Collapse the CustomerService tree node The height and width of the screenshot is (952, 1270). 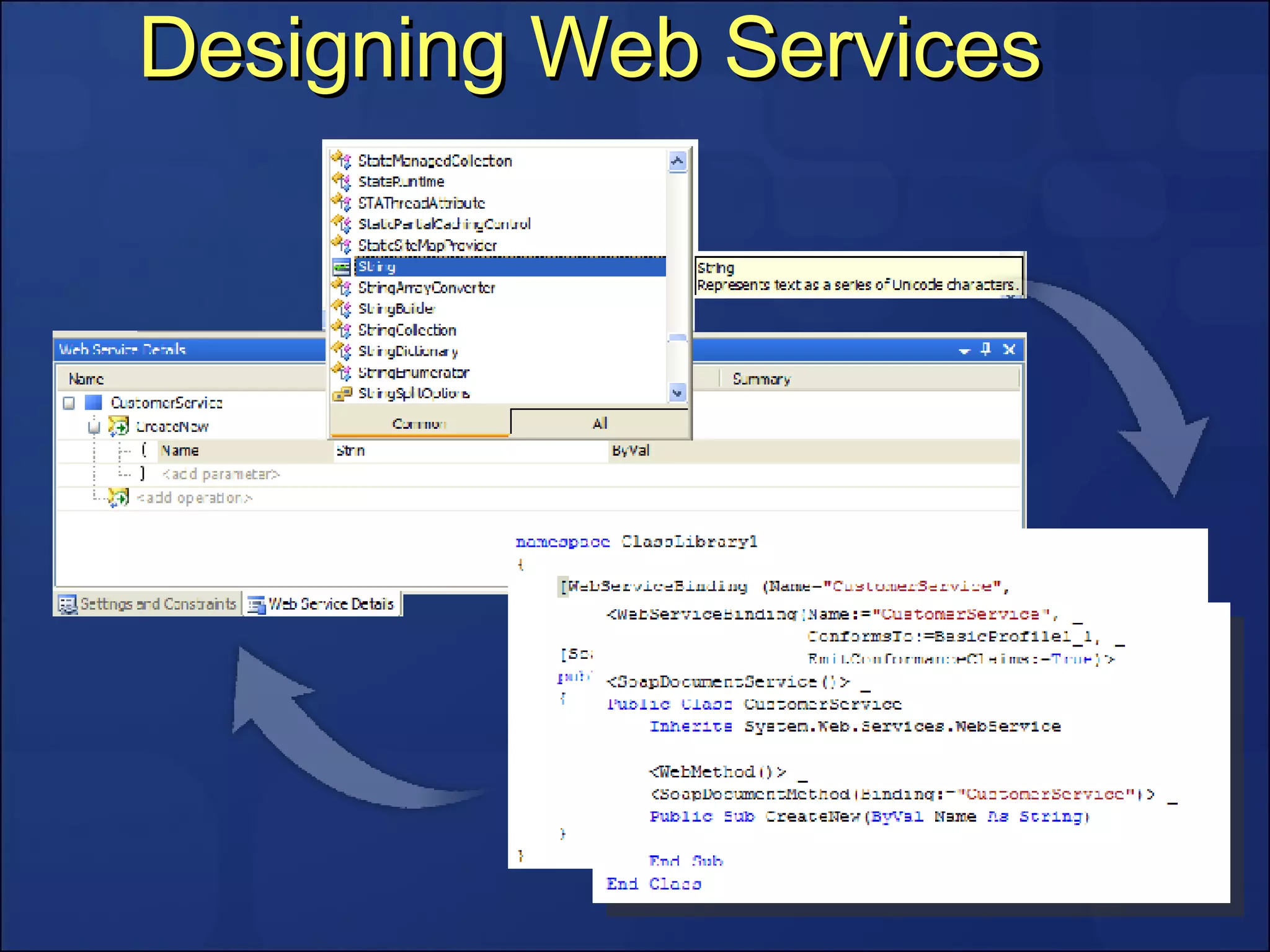pyautogui.click(x=69, y=403)
